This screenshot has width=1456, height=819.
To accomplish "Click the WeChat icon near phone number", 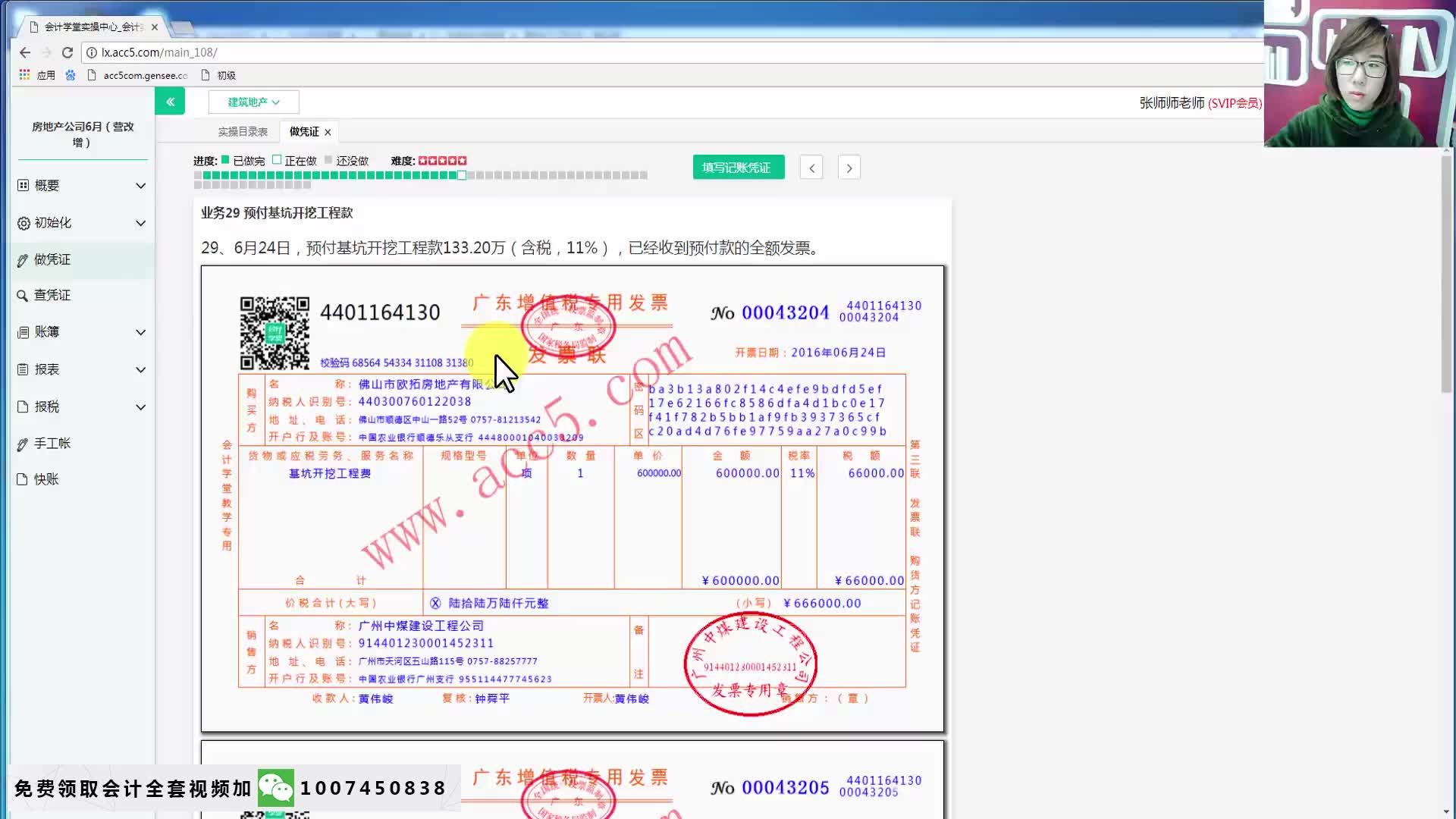I will tap(278, 787).
